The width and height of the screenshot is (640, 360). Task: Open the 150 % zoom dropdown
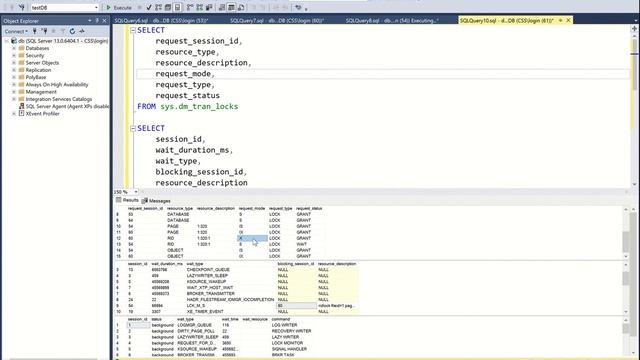(136, 192)
